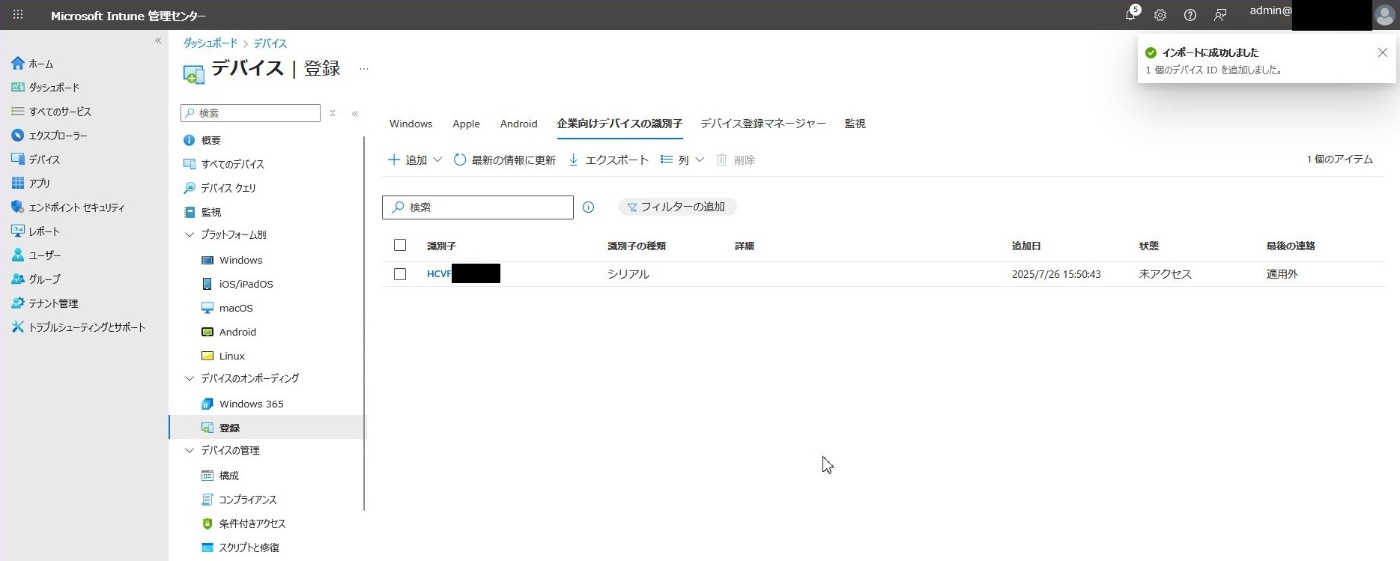Open the 追加 dropdown
1400x561 pixels.
click(414, 160)
